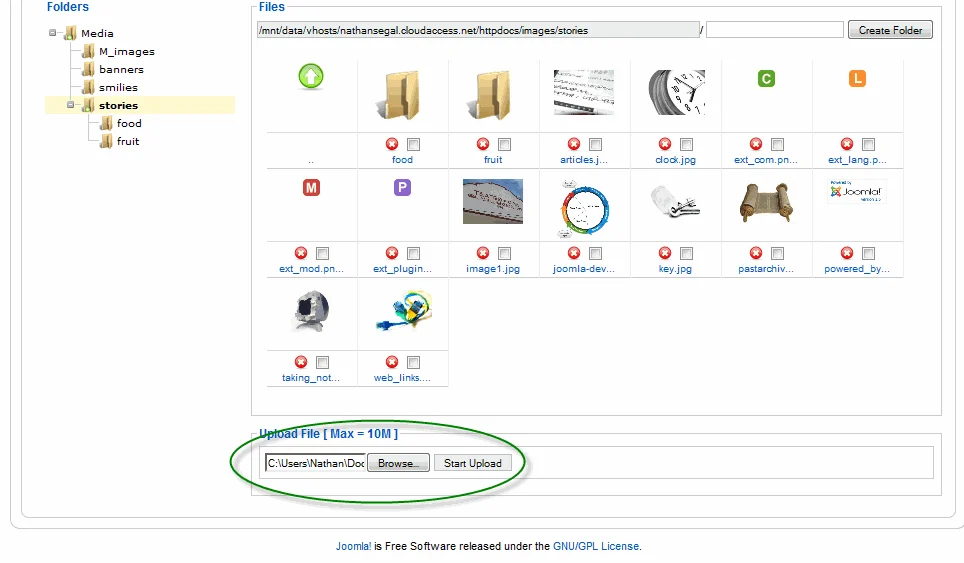Image resolution: width=964 pixels, height=563 pixels.
Task: Tick the image1.jpg checkbox
Action: click(x=504, y=253)
